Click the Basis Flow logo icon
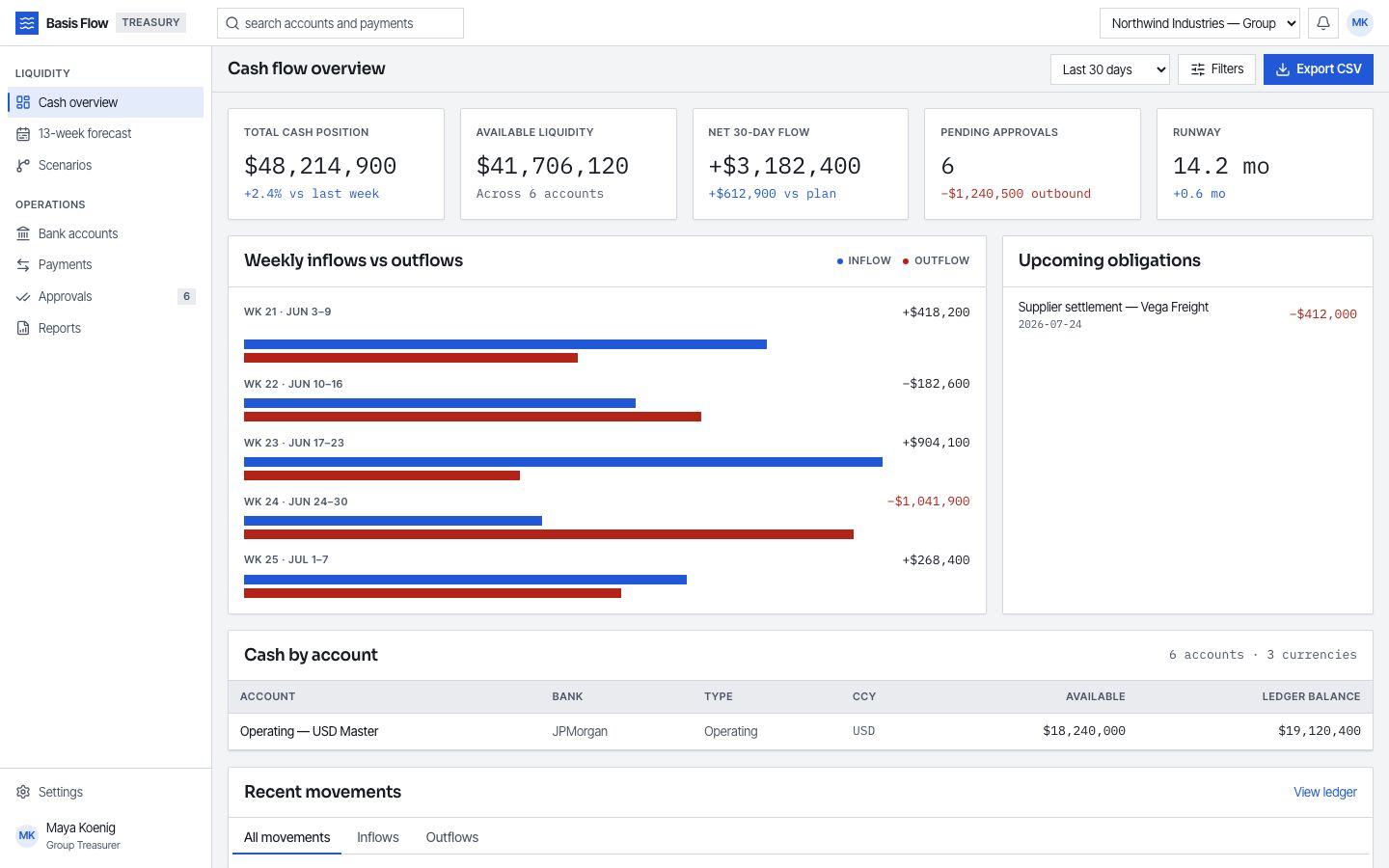Image resolution: width=1389 pixels, height=868 pixels. click(x=27, y=23)
